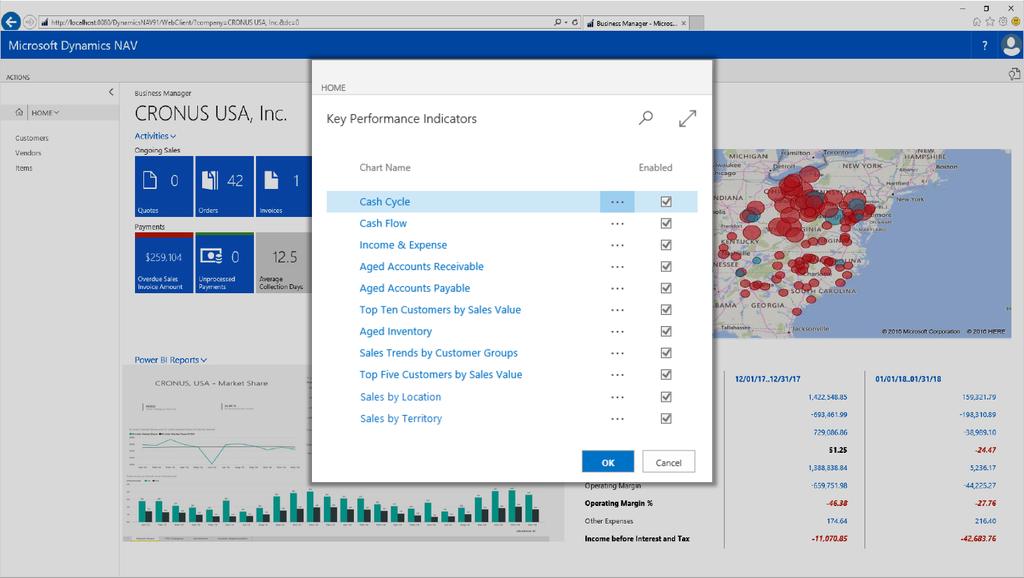Click the browser refresh icon

(575, 22)
